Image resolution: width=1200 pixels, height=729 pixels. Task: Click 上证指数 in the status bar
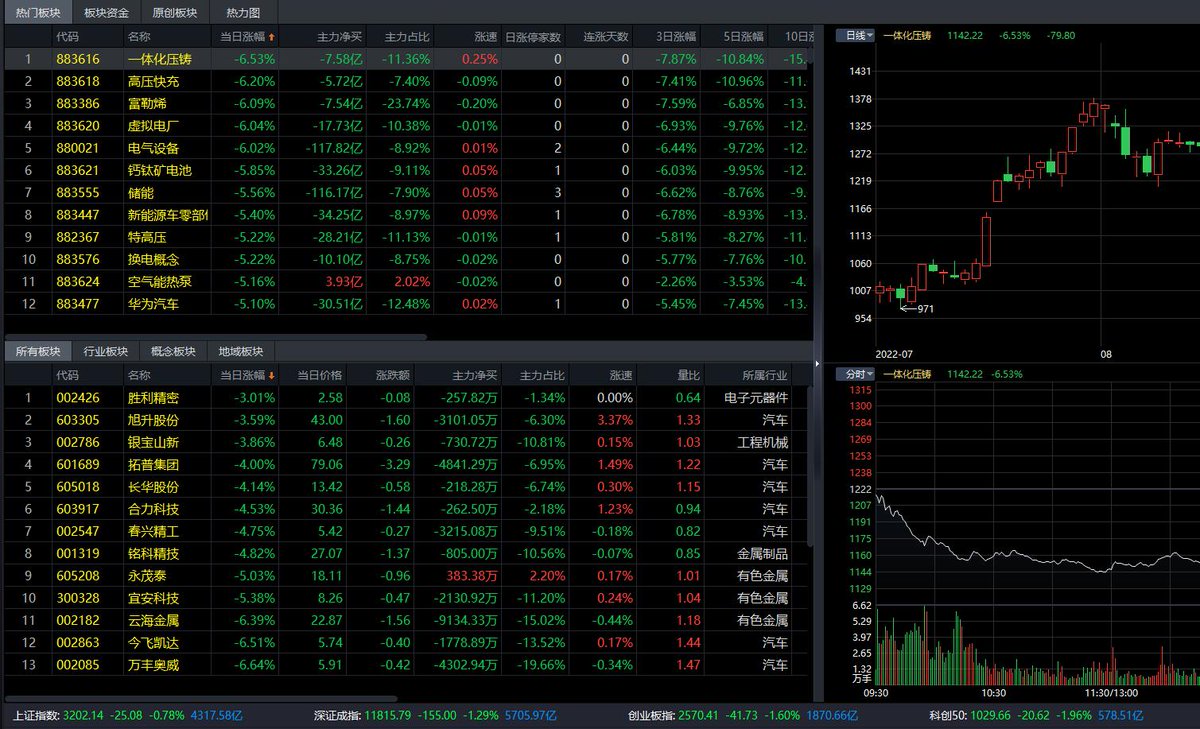pos(37,716)
